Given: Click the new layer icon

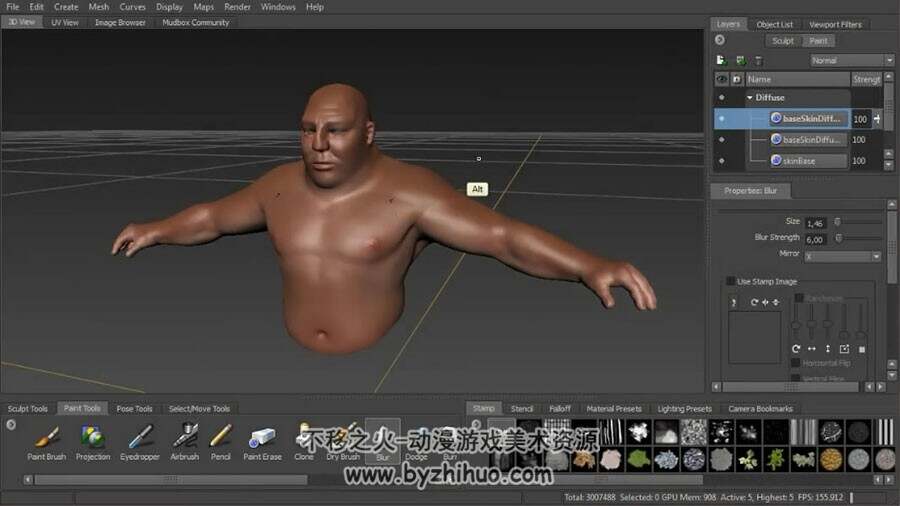Looking at the screenshot, I should pyautogui.click(x=721, y=60).
